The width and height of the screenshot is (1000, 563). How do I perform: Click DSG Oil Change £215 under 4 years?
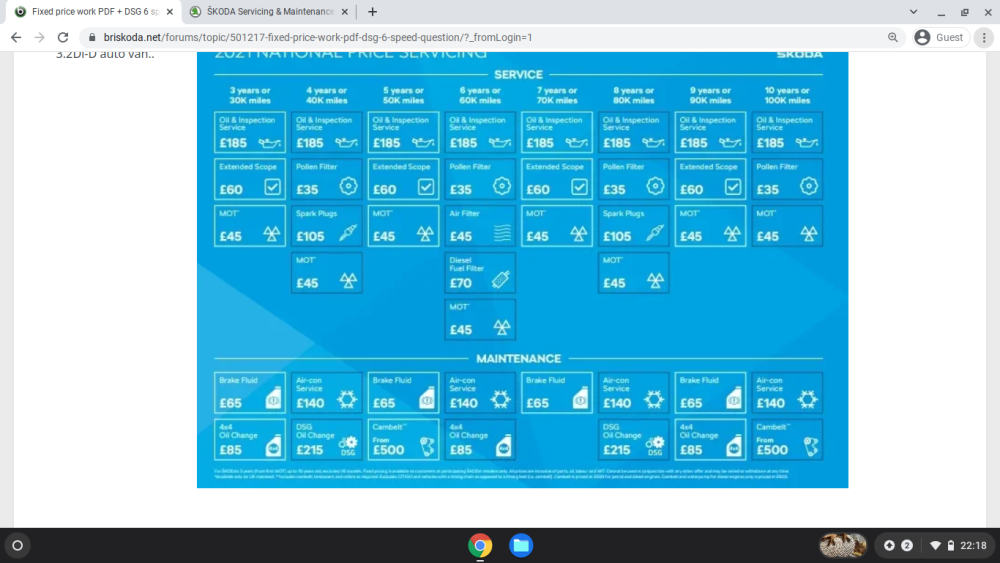point(327,440)
